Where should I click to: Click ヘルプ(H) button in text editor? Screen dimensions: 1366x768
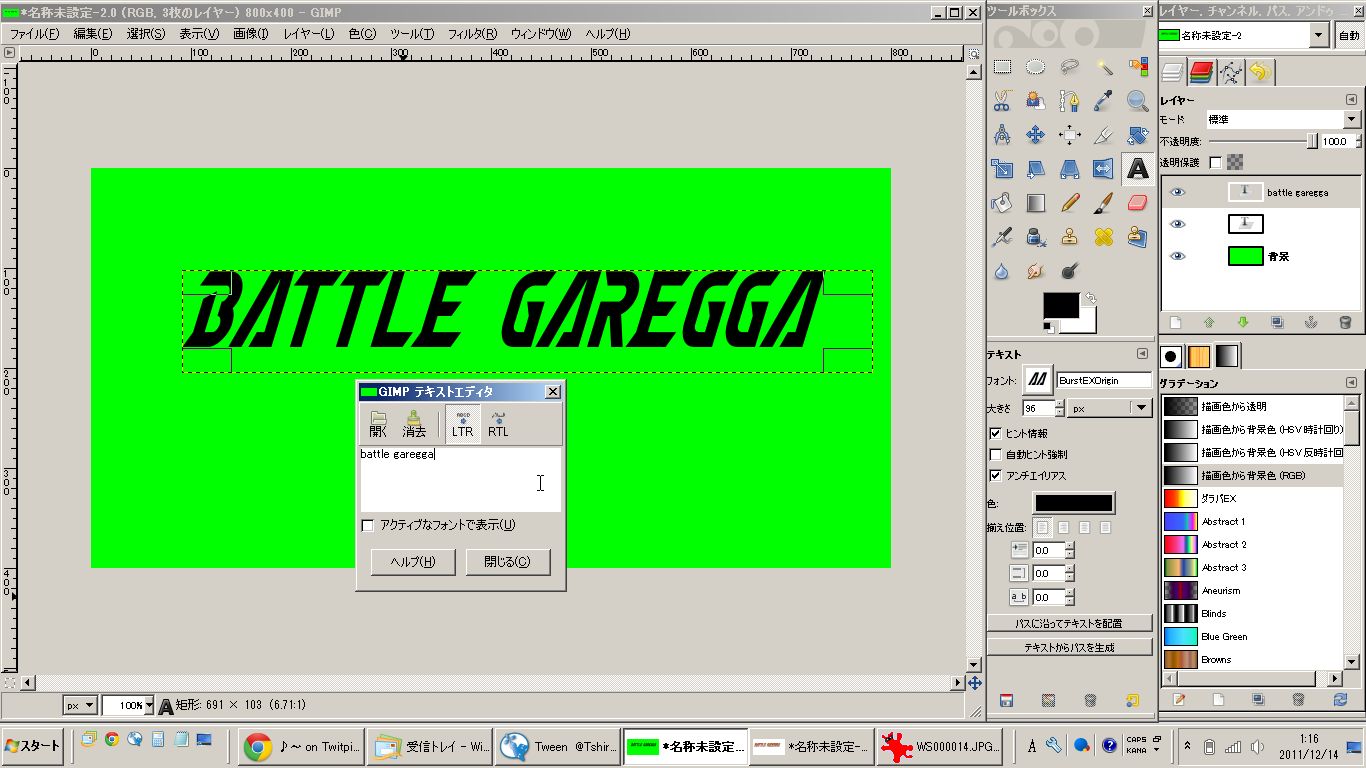coord(414,561)
